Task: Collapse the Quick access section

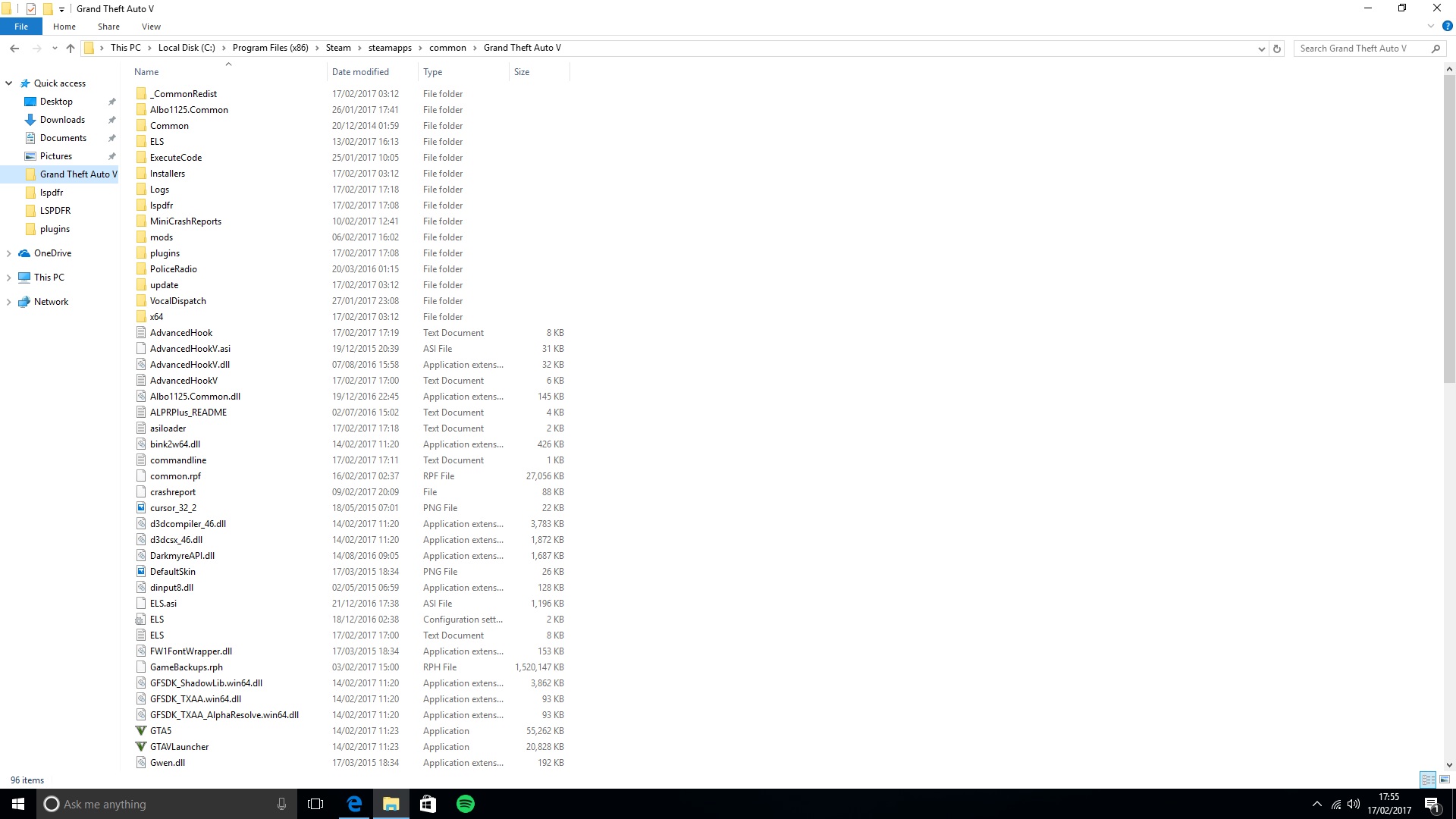Action: [x=8, y=83]
